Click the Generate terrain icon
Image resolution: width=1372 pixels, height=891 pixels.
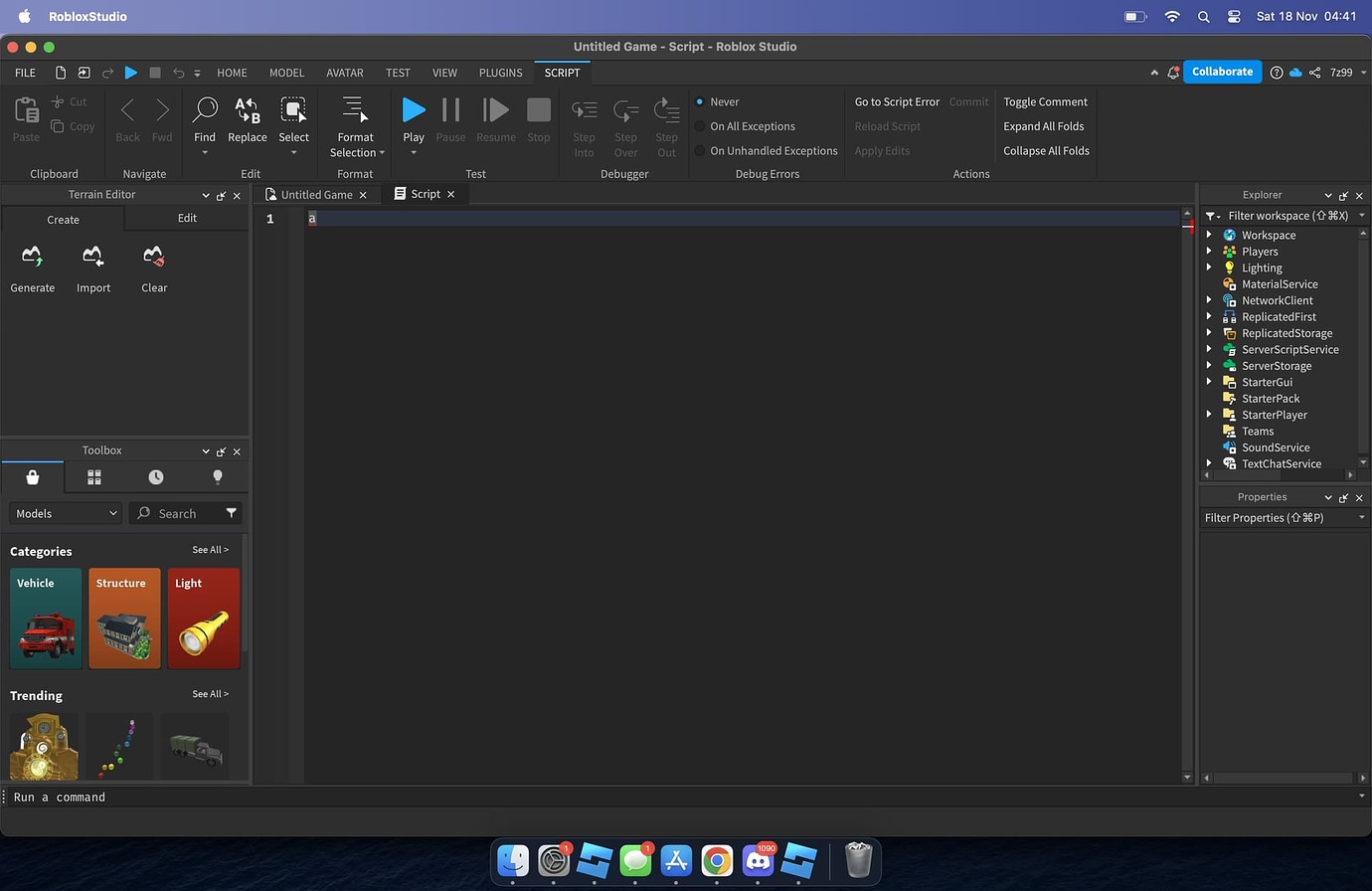pos(33,258)
